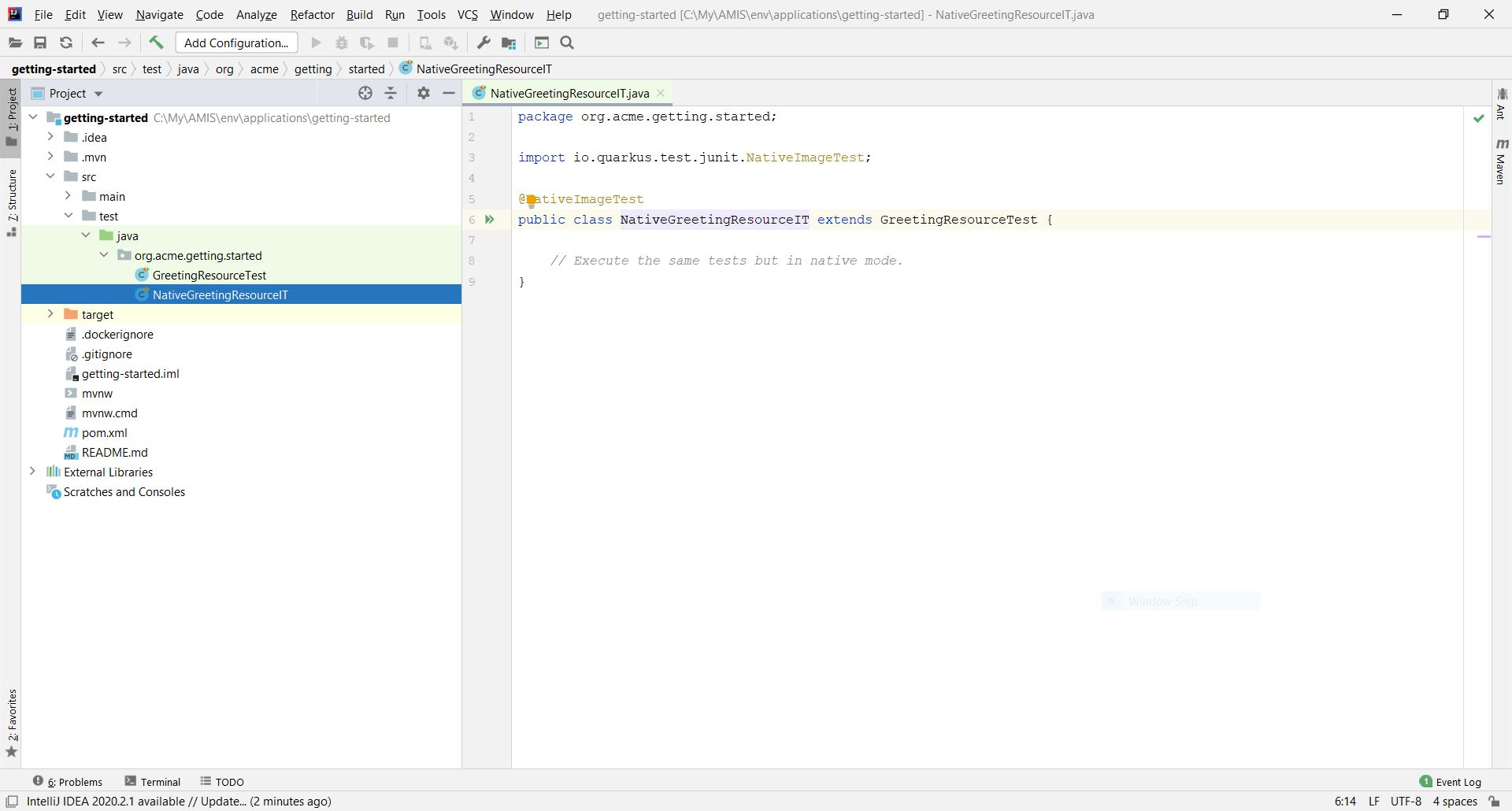Click the Save All toolbar icon

[40, 43]
